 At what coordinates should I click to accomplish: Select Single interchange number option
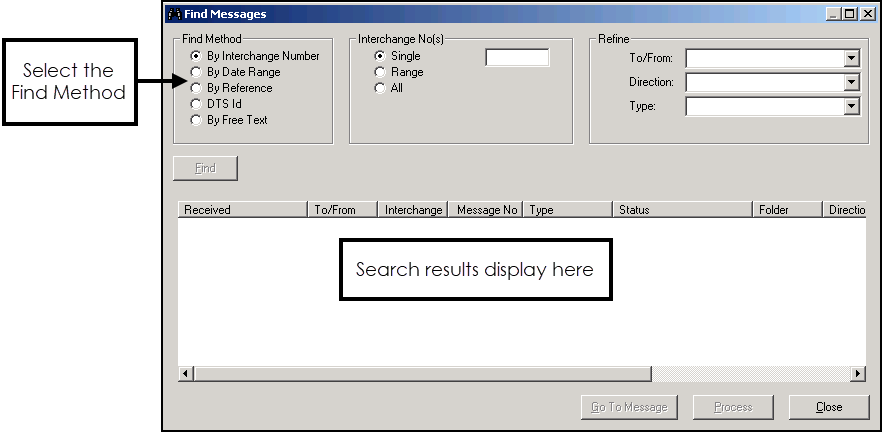click(x=380, y=56)
